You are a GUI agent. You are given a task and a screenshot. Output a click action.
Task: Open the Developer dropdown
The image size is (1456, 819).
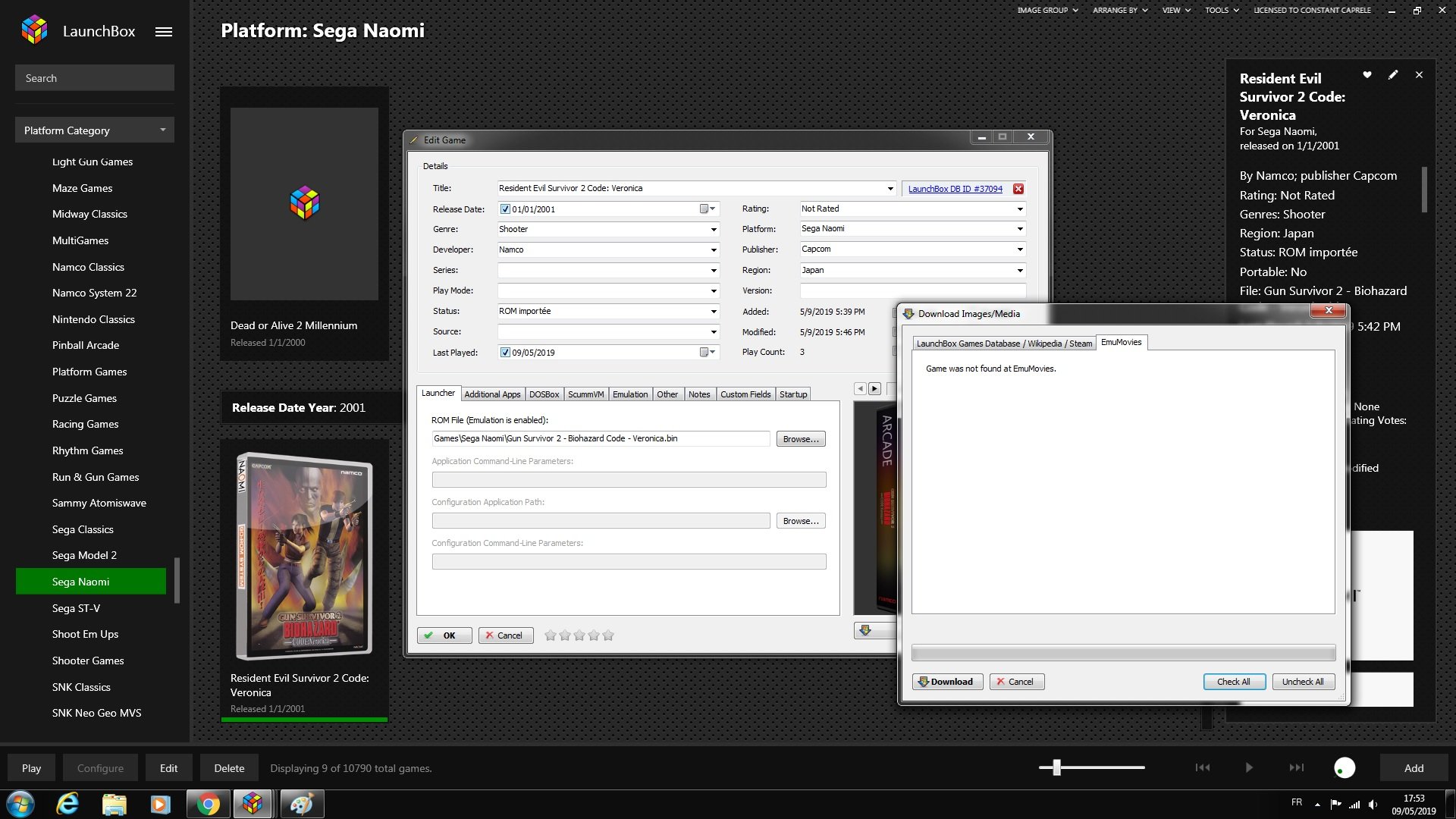pyautogui.click(x=714, y=250)
